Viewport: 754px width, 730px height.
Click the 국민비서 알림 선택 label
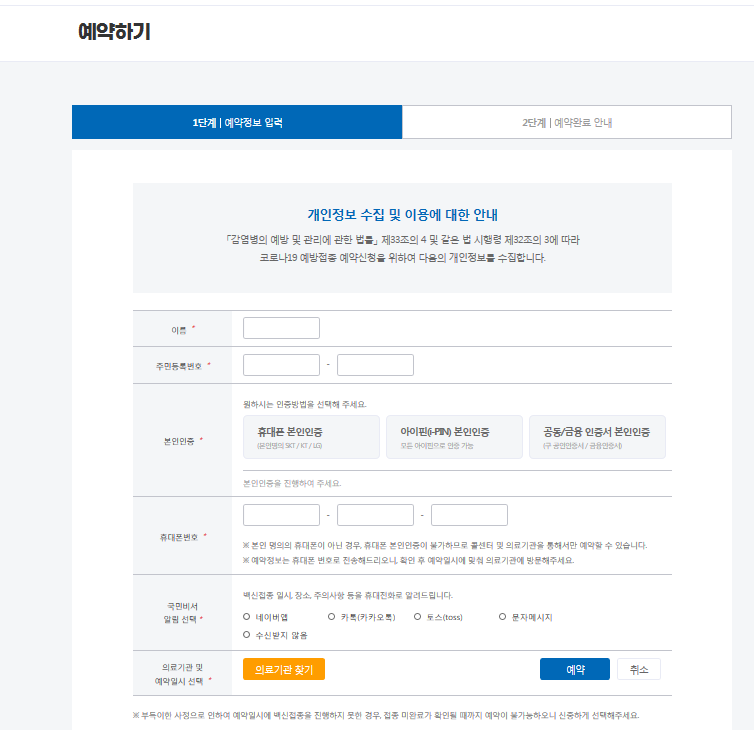[182, 613]
